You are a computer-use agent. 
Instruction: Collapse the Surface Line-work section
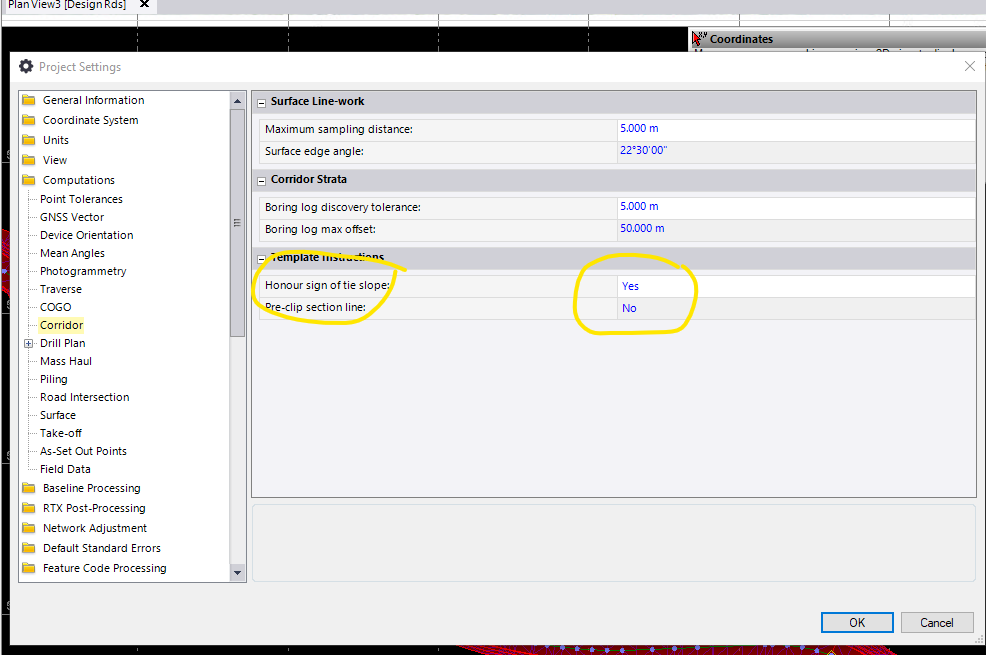(x=262, y=103)
